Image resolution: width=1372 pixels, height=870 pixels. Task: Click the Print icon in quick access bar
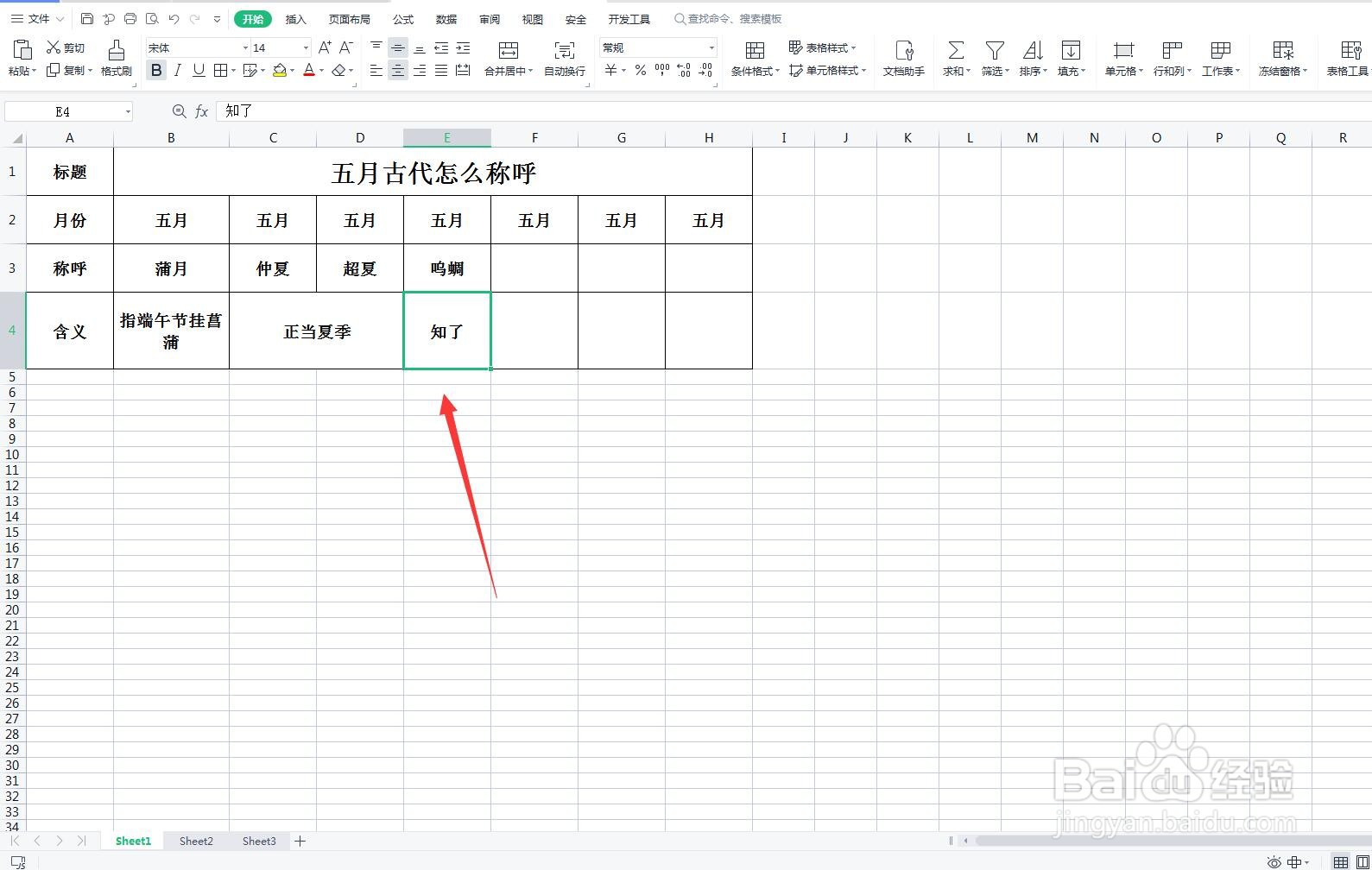click(x=130, y=18)
